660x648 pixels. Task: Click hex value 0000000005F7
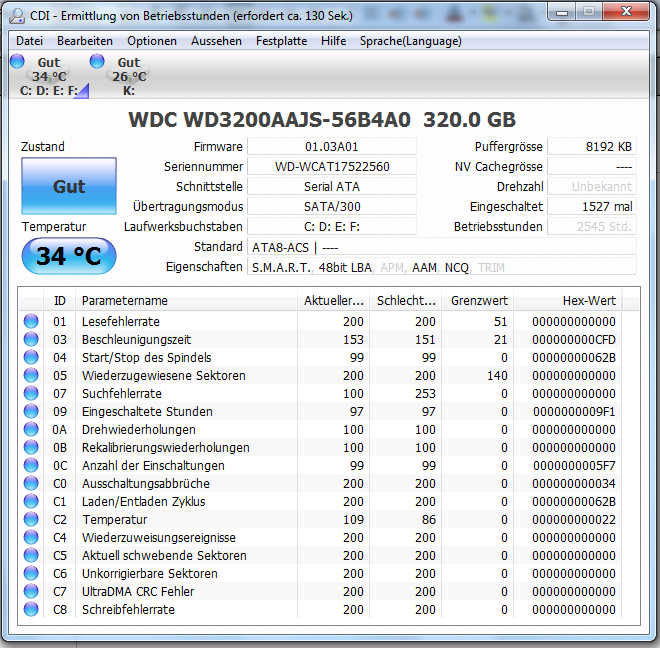(574, 466)
